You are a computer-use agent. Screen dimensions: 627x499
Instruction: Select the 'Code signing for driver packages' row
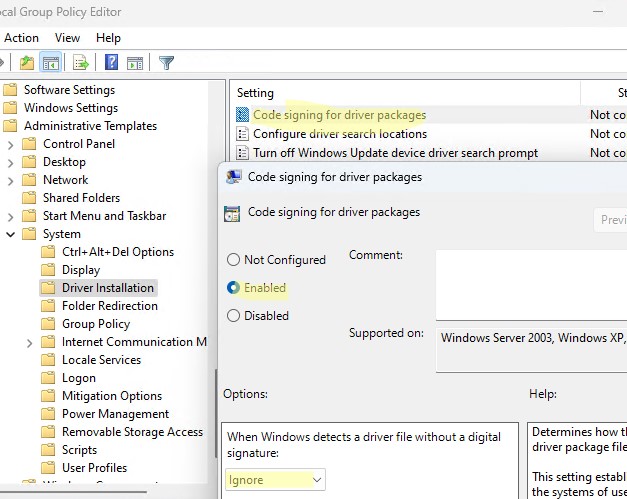point(429,115)
